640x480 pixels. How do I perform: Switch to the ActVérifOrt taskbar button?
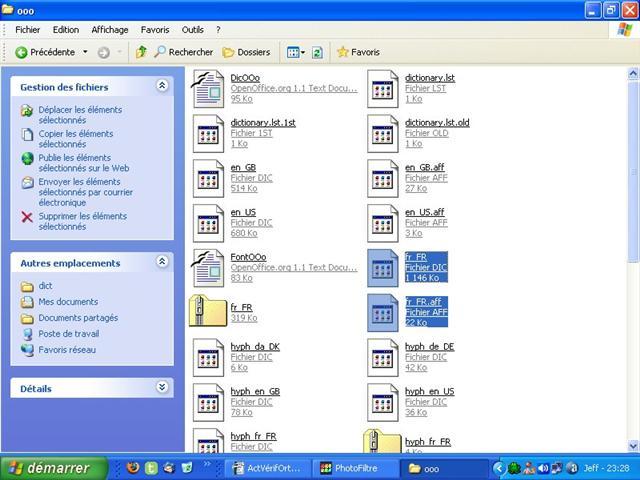click(x=268, y=468)
